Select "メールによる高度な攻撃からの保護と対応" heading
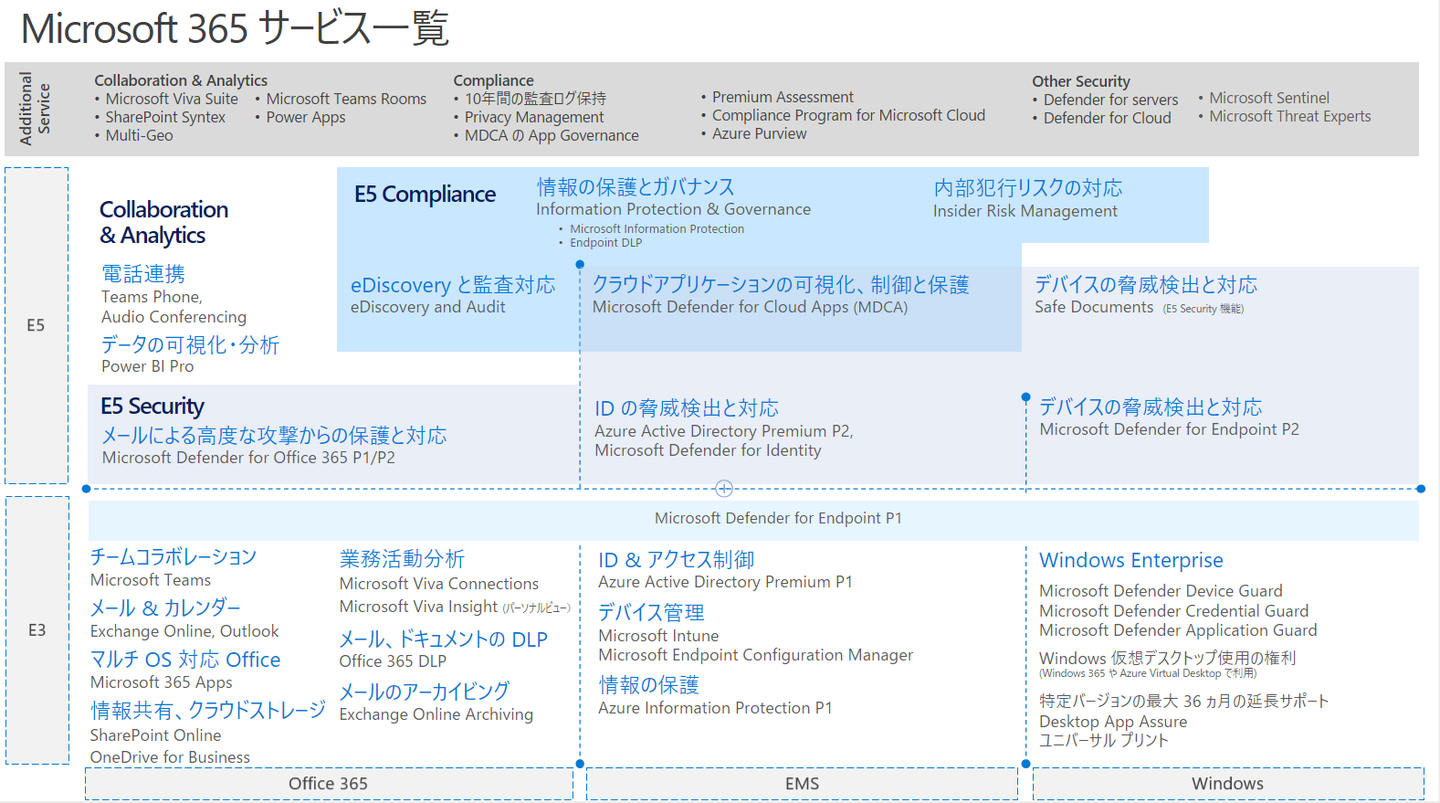This screenshot has width=1440, height=803. coord(274,435)
